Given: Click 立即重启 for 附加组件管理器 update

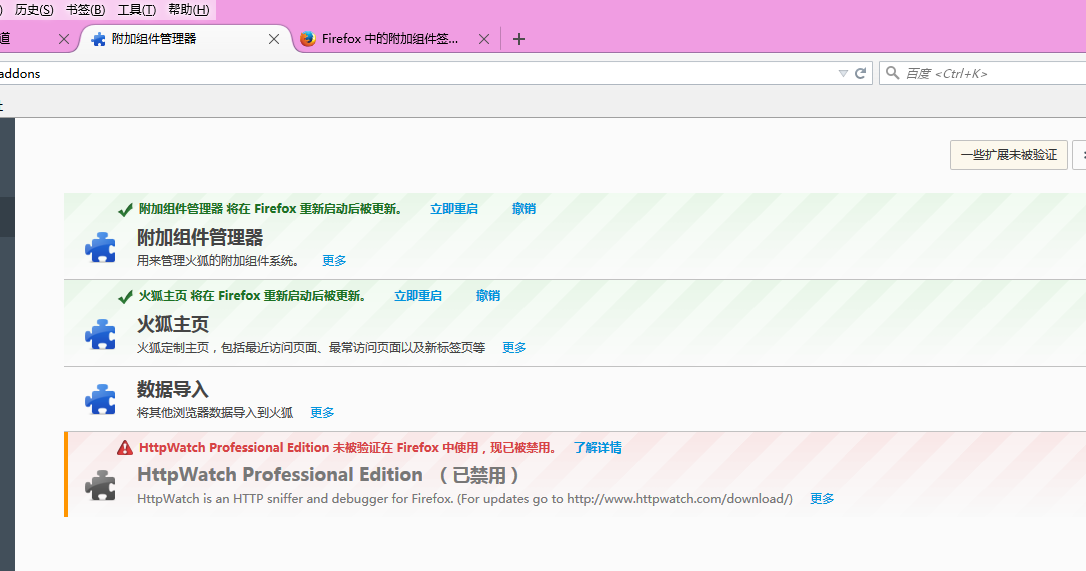Looking at the screenshot, I should tap(454, 209).
